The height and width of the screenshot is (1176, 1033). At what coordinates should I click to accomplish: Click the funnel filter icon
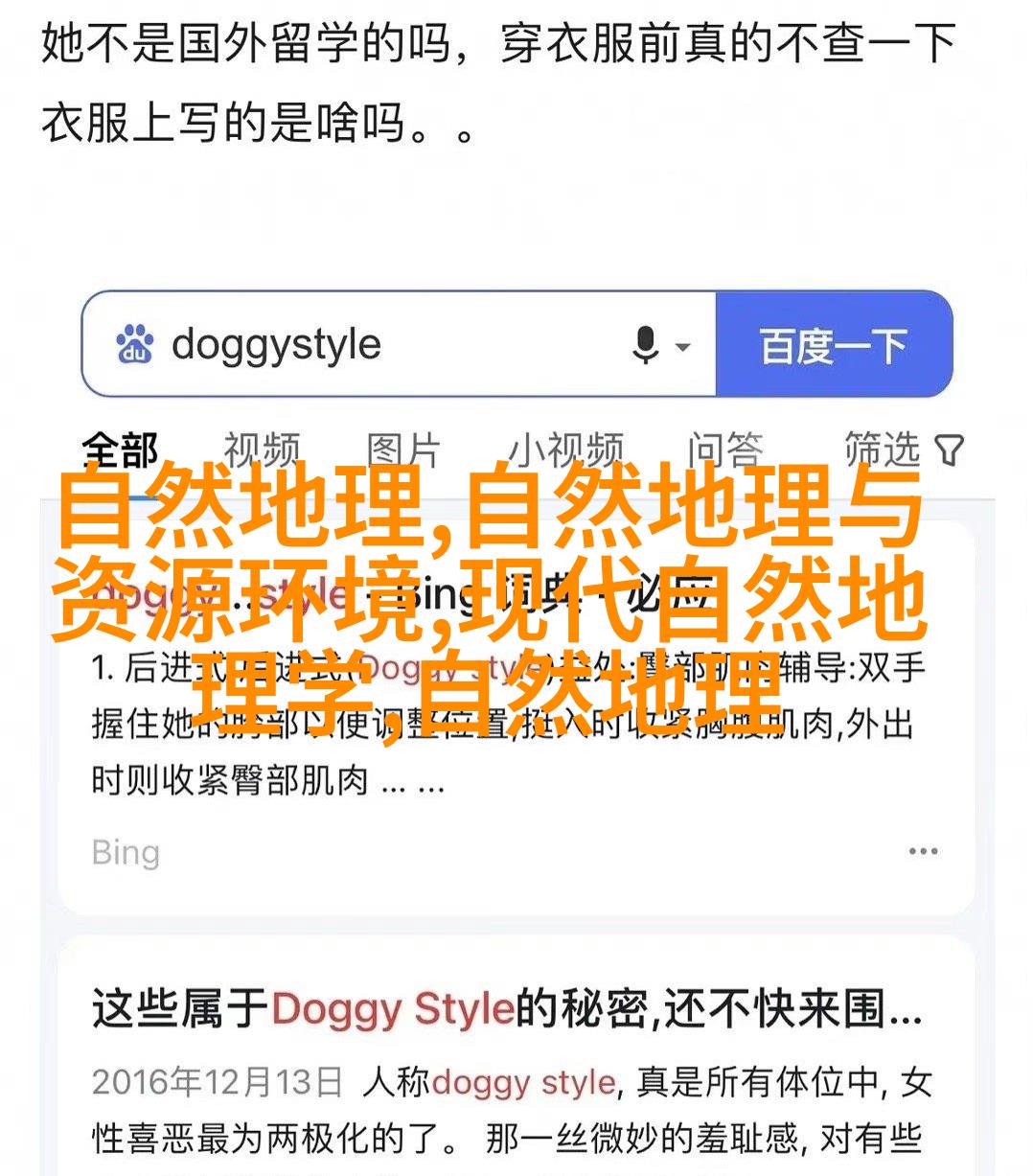click(x=949, y=450)
